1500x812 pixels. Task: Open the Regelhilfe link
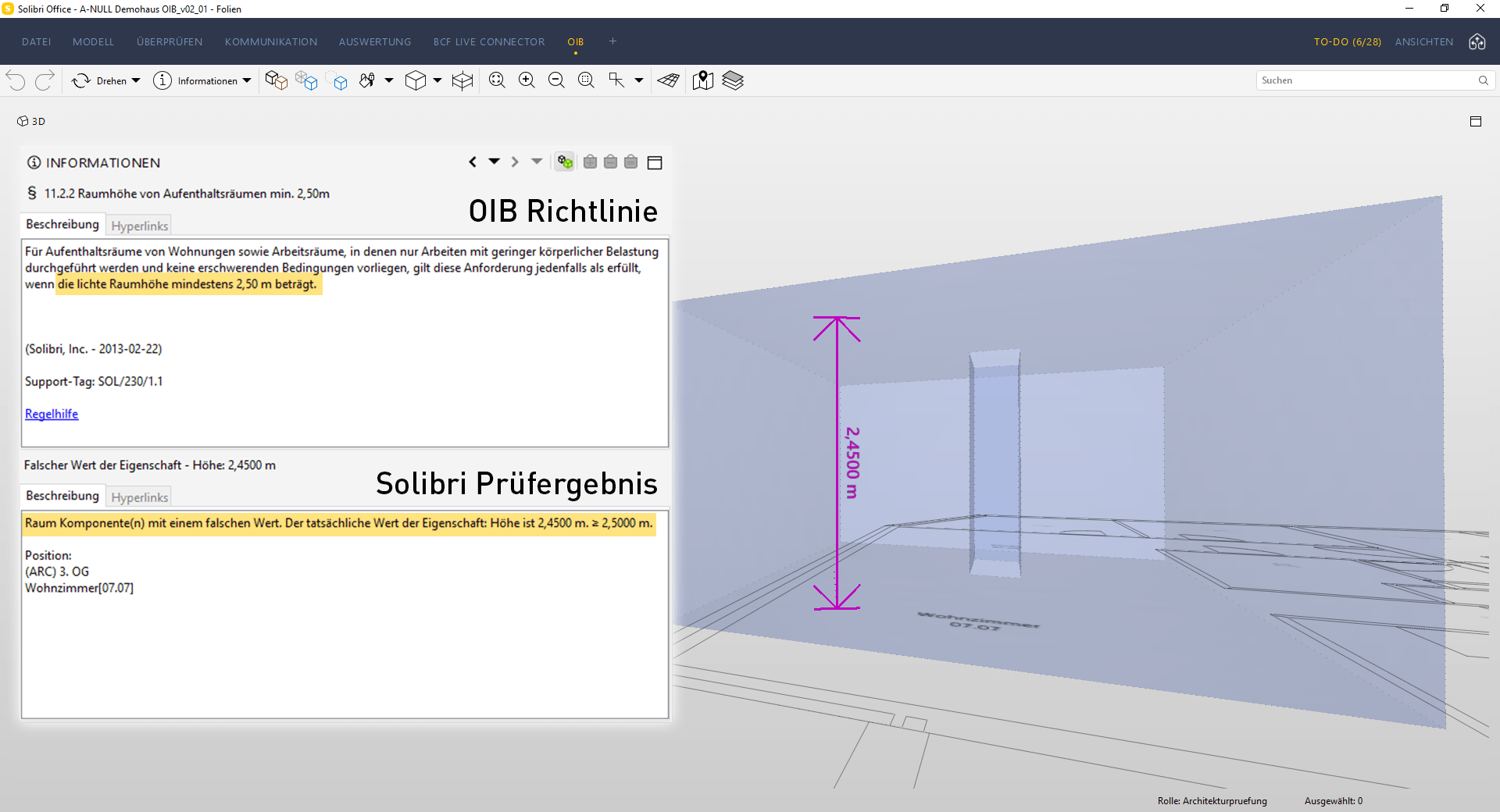point(52,414)
